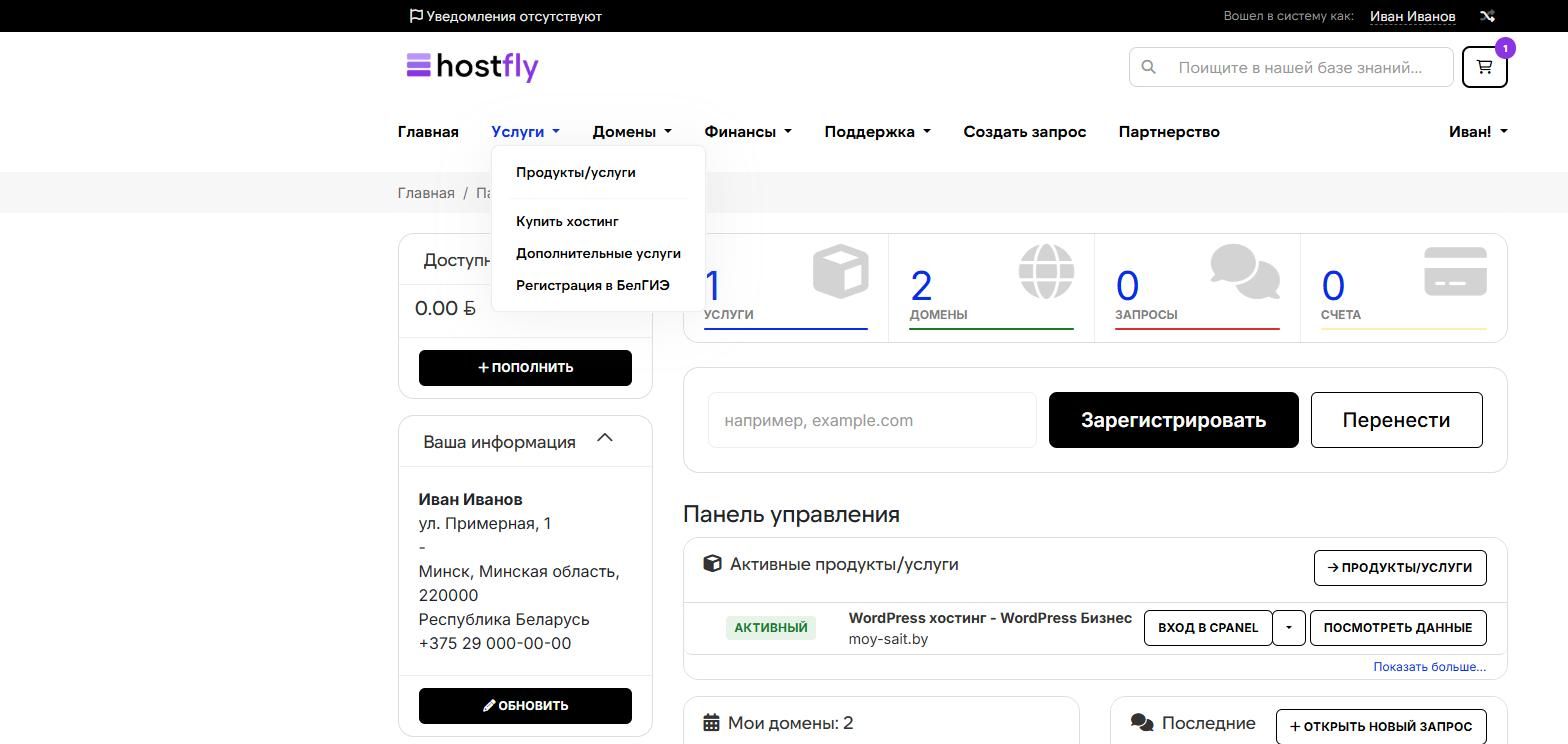The image size is (1568, 744).
Task: Select Продукты/услуги from the dropdown
Action: pyautogui.click(x=576, y=172)
